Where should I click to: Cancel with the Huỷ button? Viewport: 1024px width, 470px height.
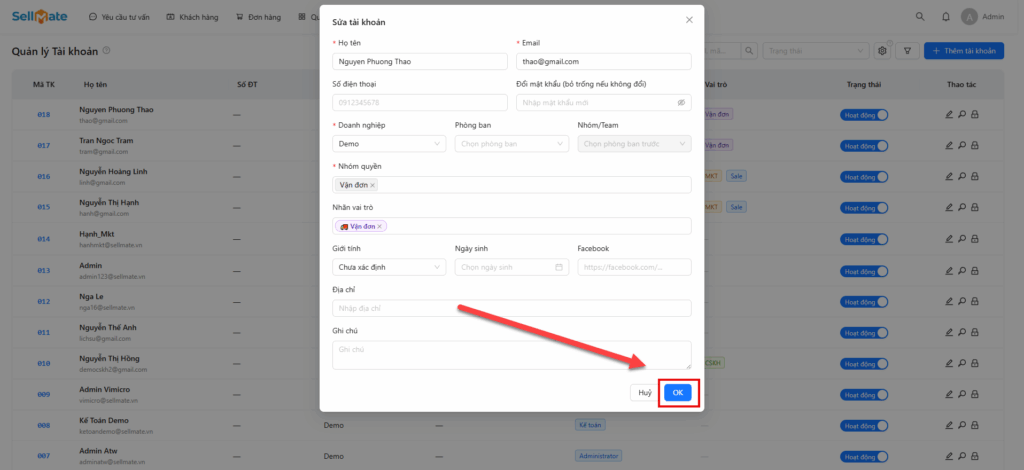click(x=645, y=392)
